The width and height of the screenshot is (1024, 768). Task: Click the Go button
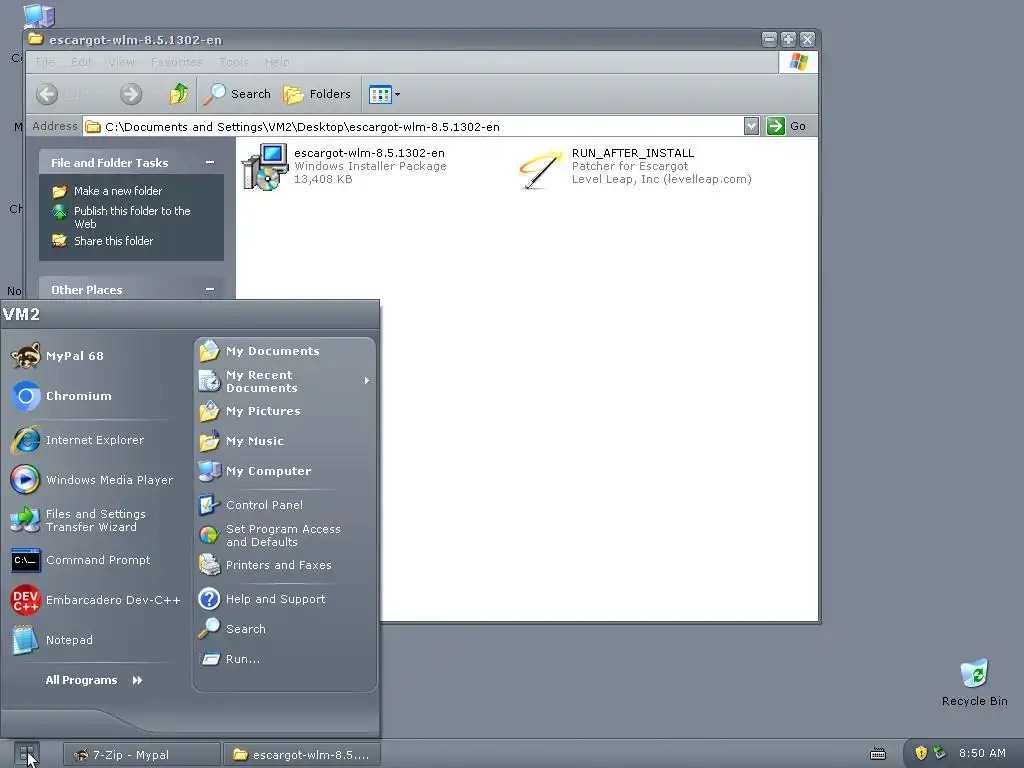coord(786,126)
